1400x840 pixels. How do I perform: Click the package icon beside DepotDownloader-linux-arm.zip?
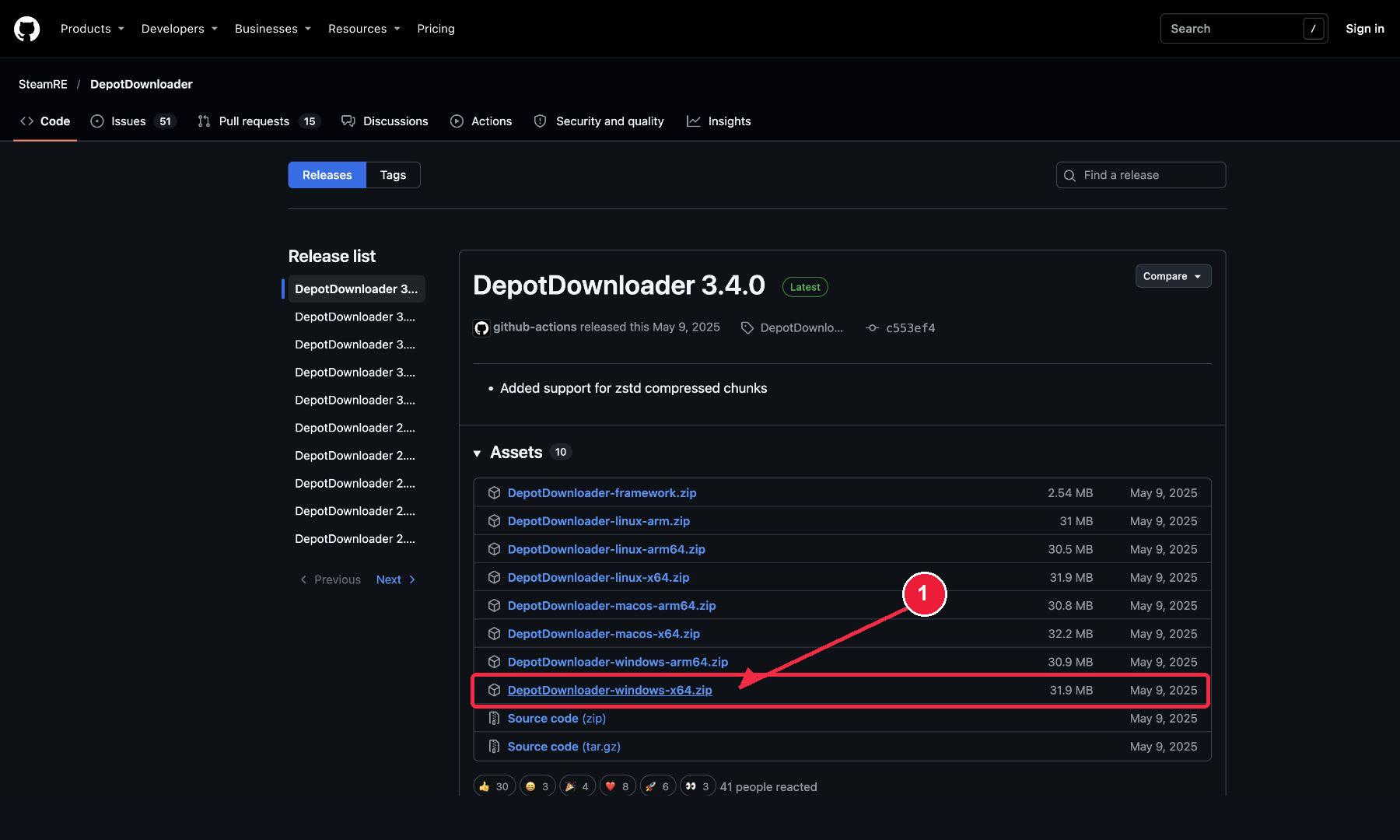(494, 521)
